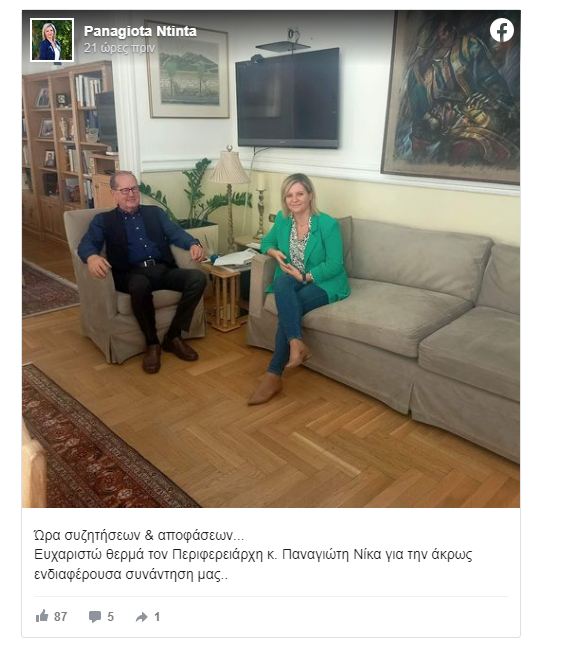Screen dimensions: 575x651
Task: Click the wall-mounted TV in the photo
Action: (x=288, y=97)
